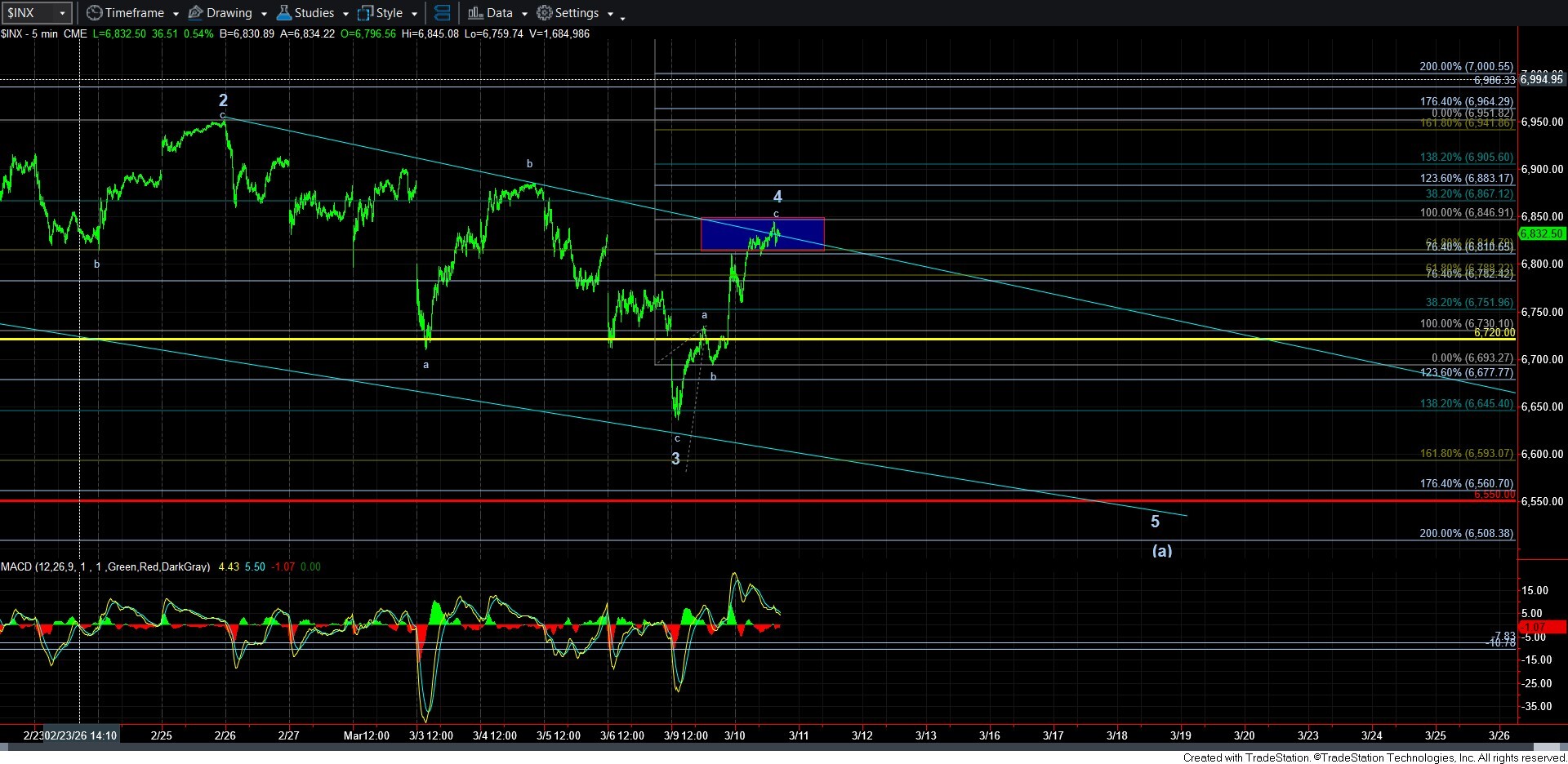Open the Drawing menu arrow
This screenshot has width=1568, height=764.
264,14
